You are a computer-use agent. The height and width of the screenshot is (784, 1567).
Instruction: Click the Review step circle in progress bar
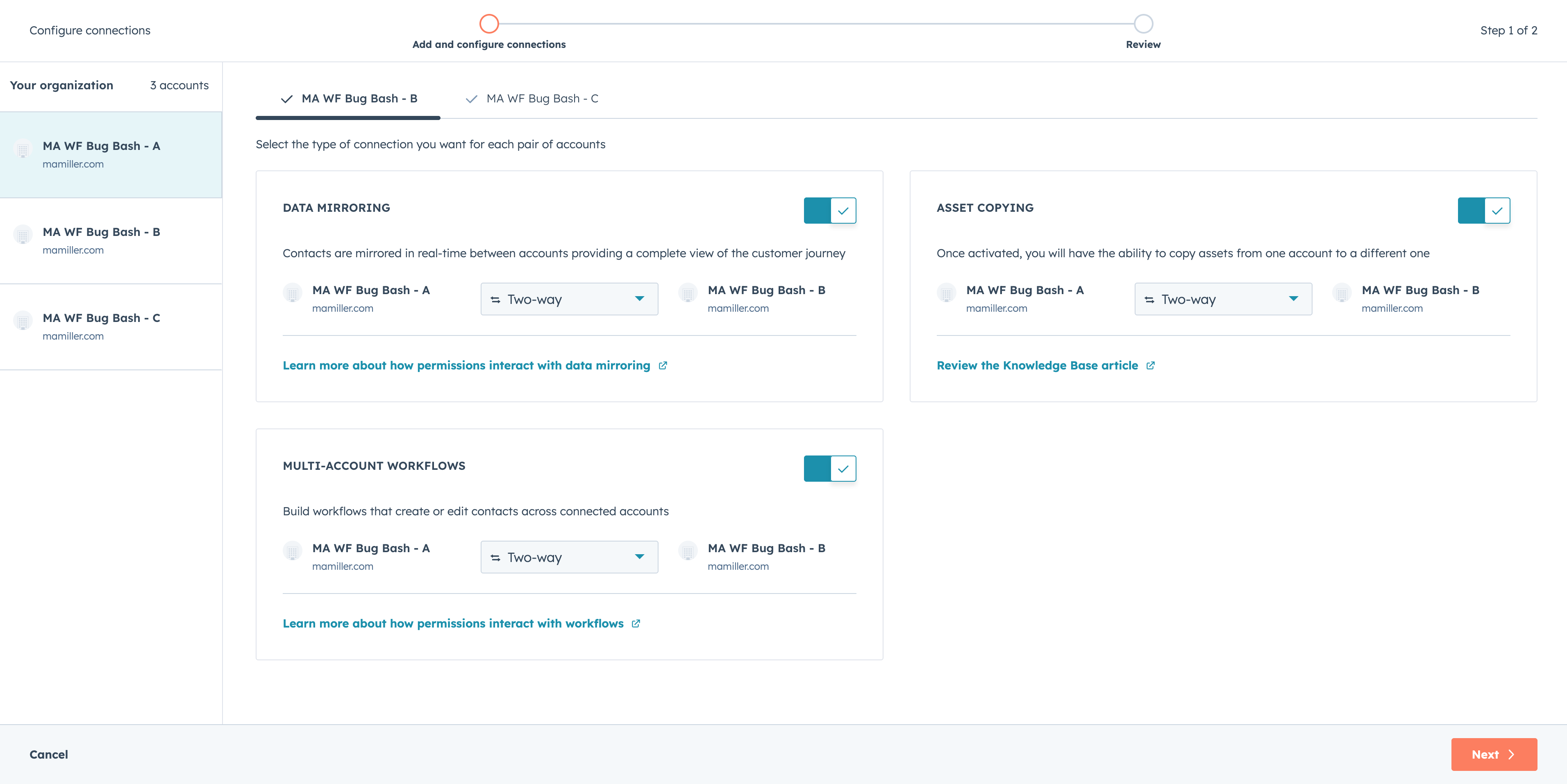(1143, 24)
